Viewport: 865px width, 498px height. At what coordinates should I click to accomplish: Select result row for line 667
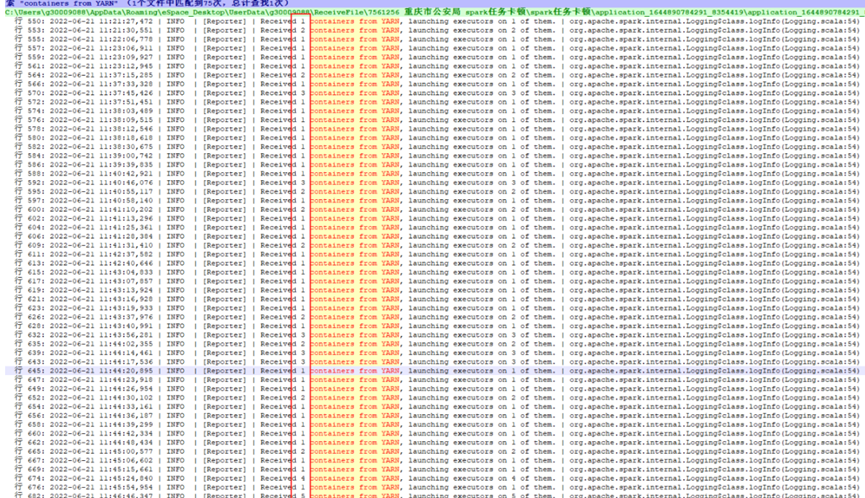435,460
